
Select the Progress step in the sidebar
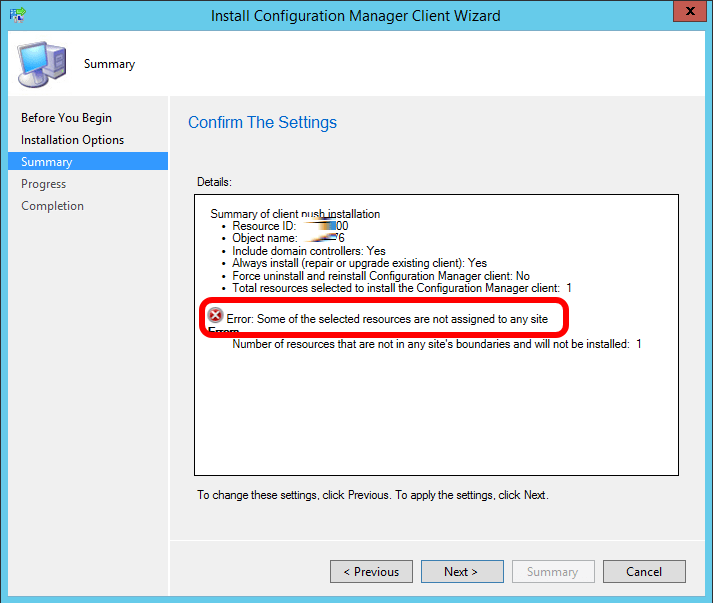click(x=44, y=184)
